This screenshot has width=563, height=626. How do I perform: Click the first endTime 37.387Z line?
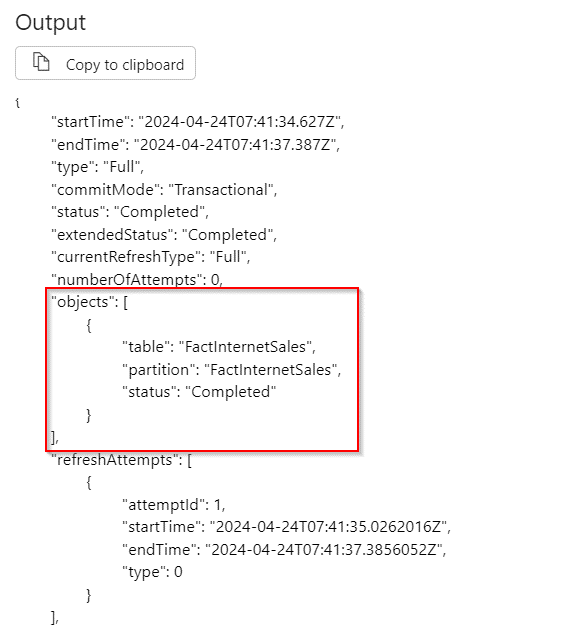click(196, 145)
